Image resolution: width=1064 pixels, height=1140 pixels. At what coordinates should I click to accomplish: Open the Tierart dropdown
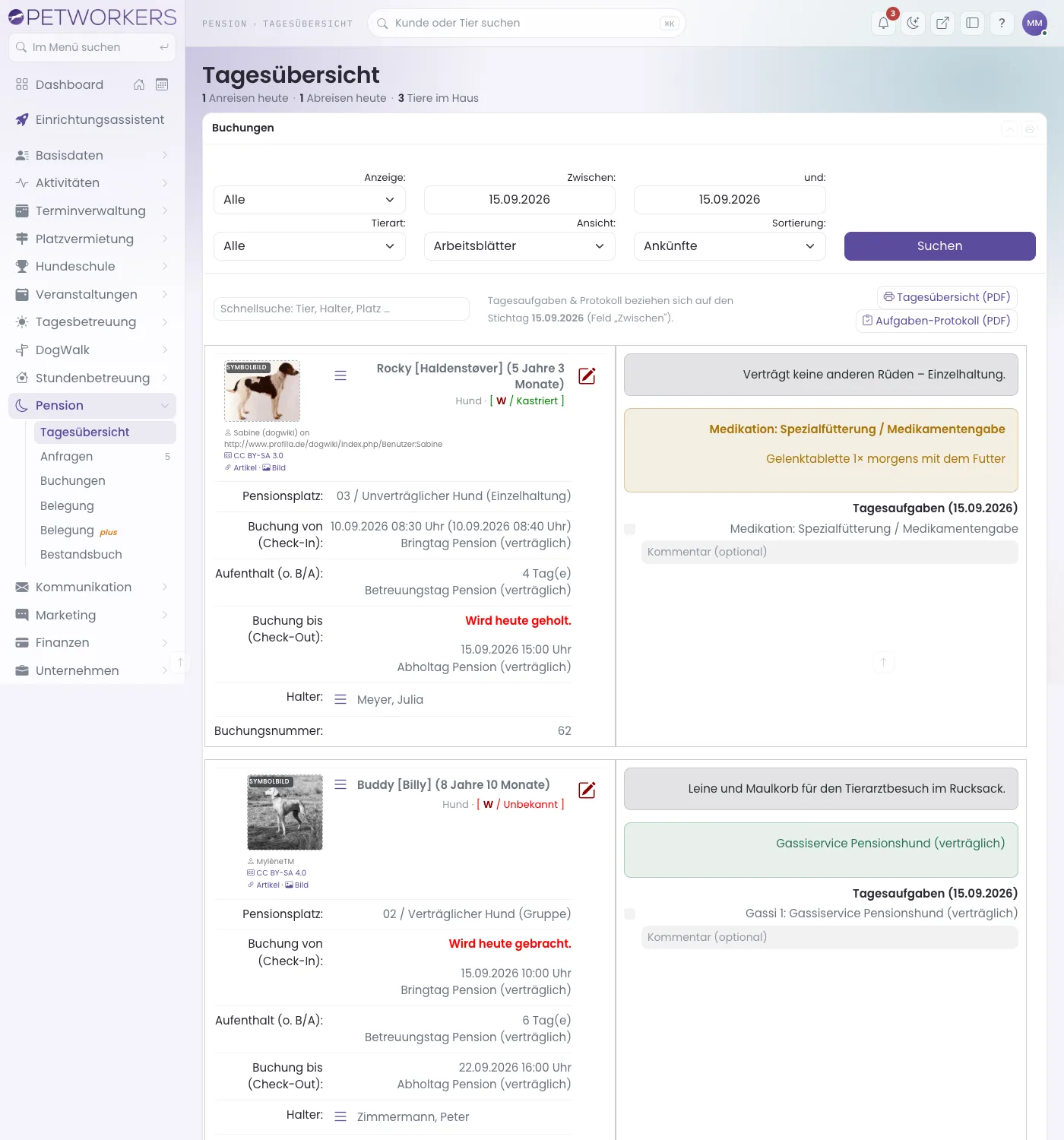coord(309,246)
